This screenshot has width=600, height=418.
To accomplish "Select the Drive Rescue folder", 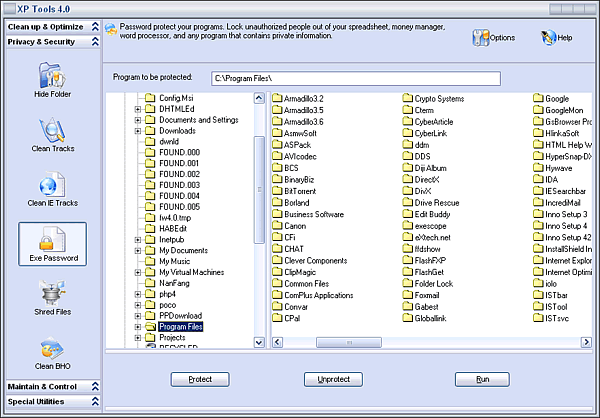I will tap(431, 202).
